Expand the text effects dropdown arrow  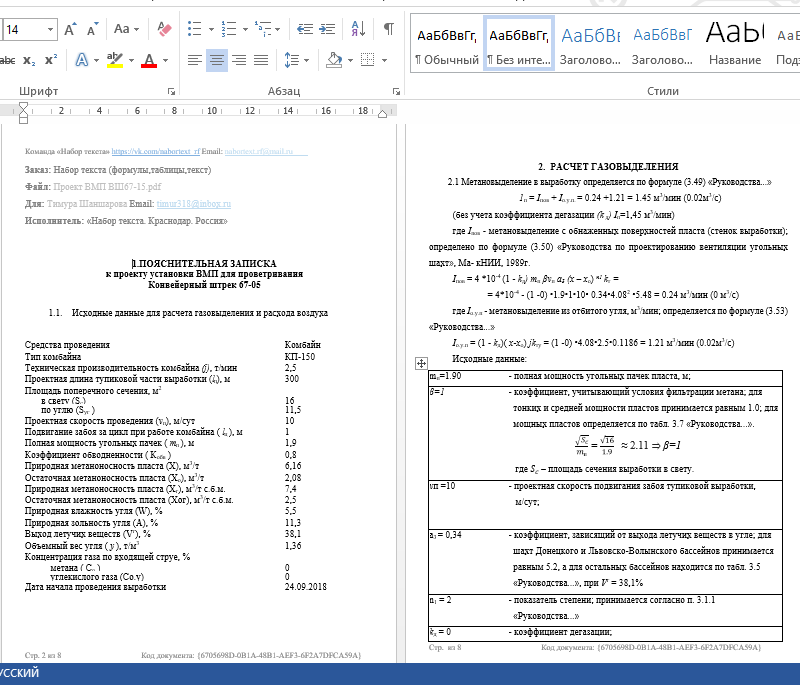(96, 61)
